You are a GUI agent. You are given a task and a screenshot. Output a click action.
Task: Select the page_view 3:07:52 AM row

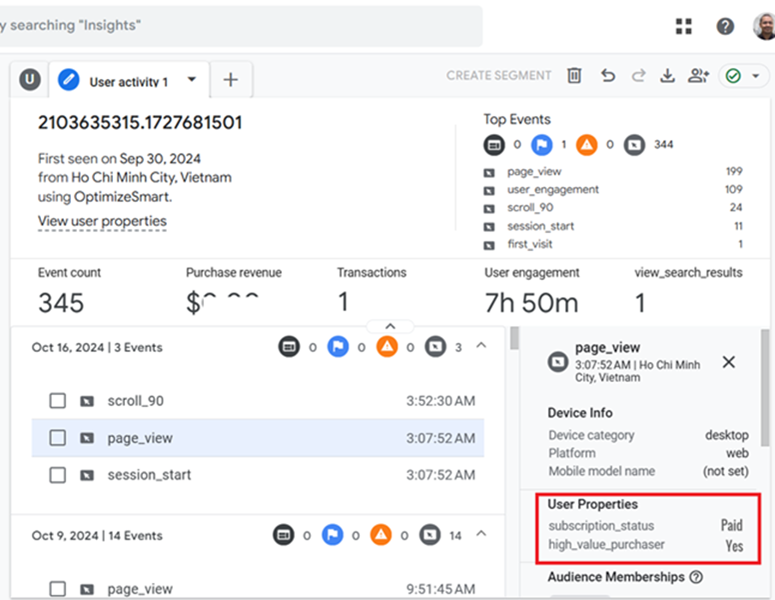[x=258, y=438]
